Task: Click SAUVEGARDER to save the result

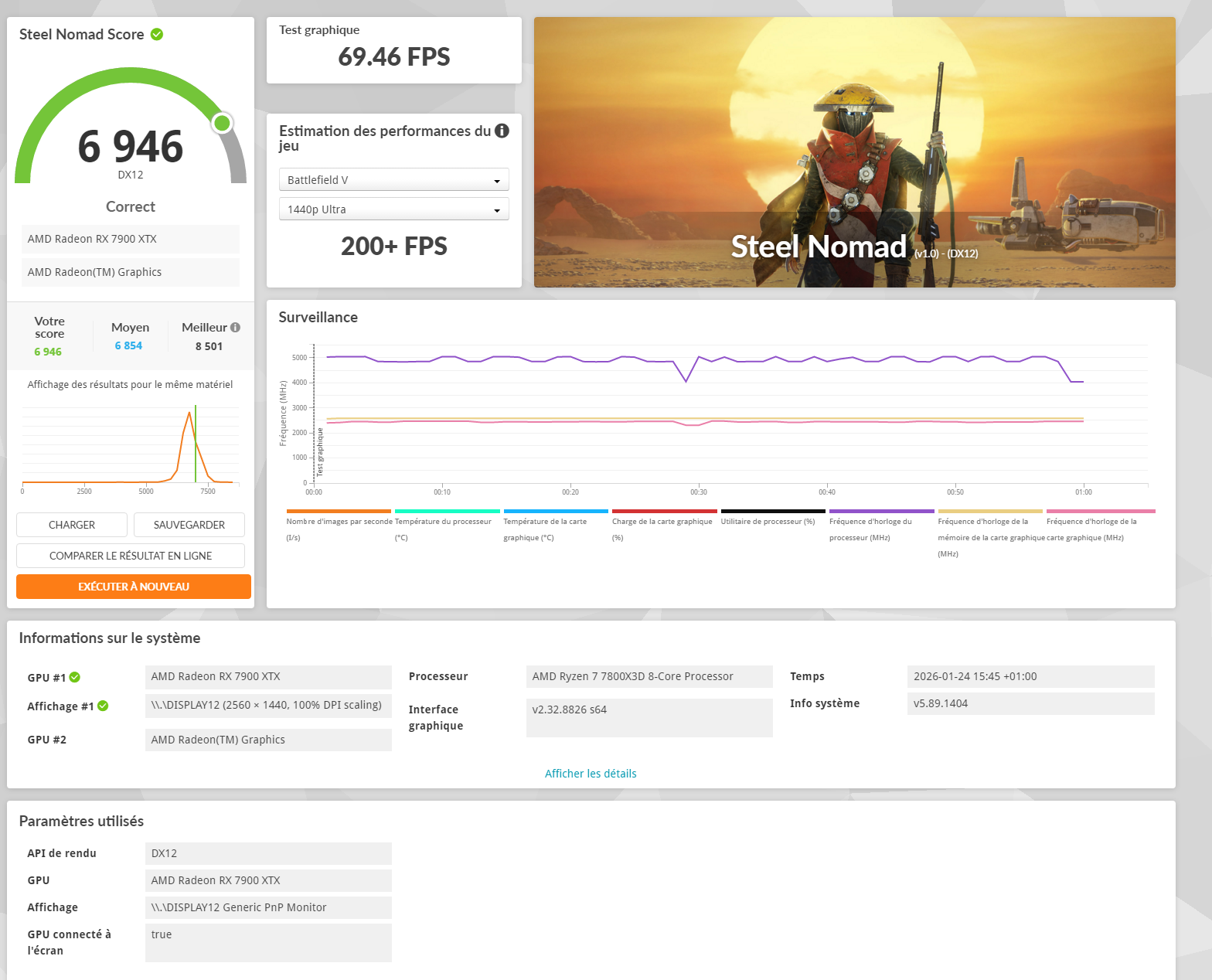Action: (189, 525)
